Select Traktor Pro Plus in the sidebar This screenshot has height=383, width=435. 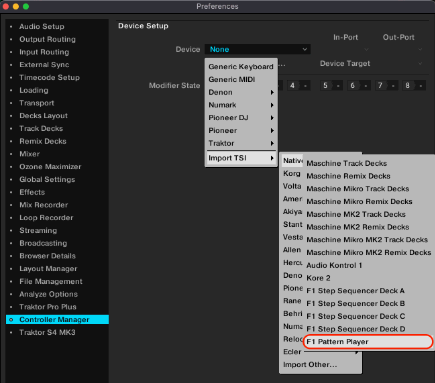tap(48, 307)
